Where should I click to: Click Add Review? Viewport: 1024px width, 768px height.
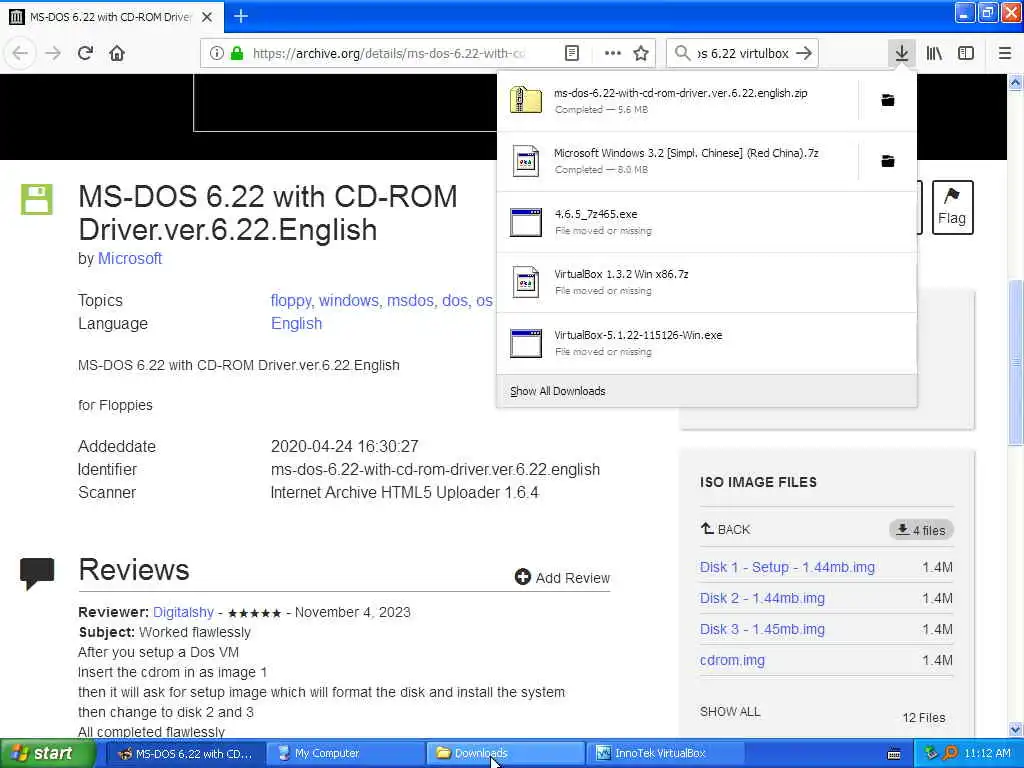562,577
